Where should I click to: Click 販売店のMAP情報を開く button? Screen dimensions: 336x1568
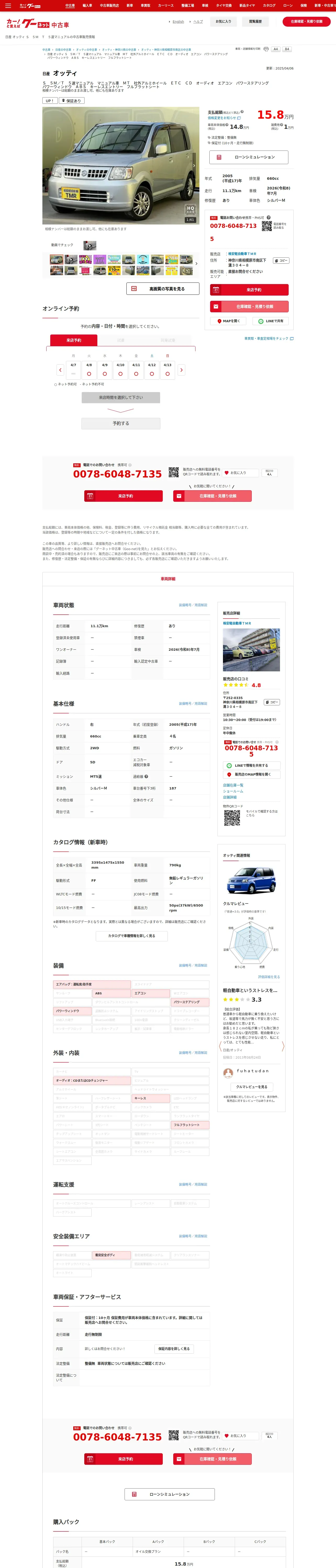[251, 774]
